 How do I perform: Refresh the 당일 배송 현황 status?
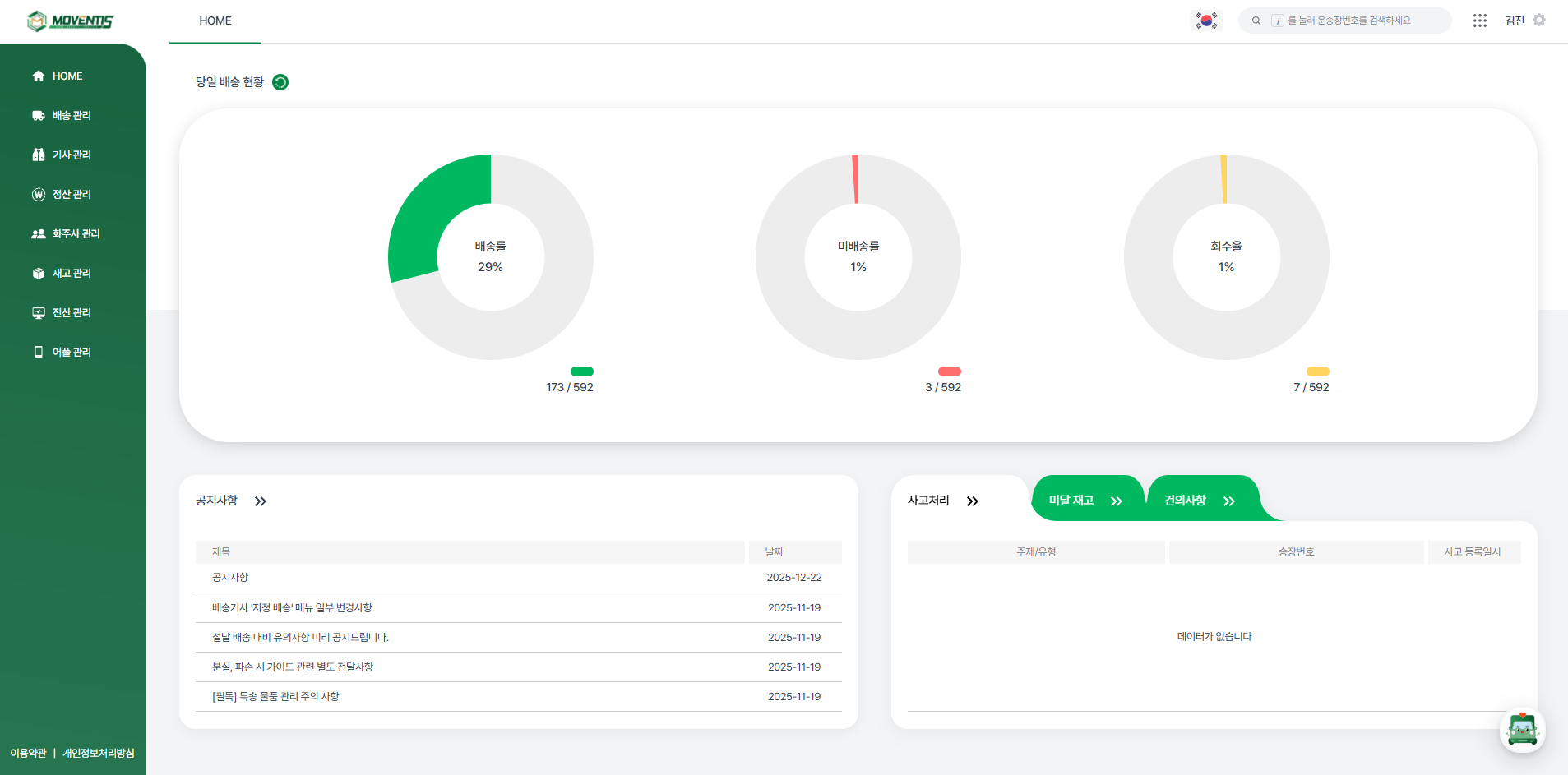[280, 82]
